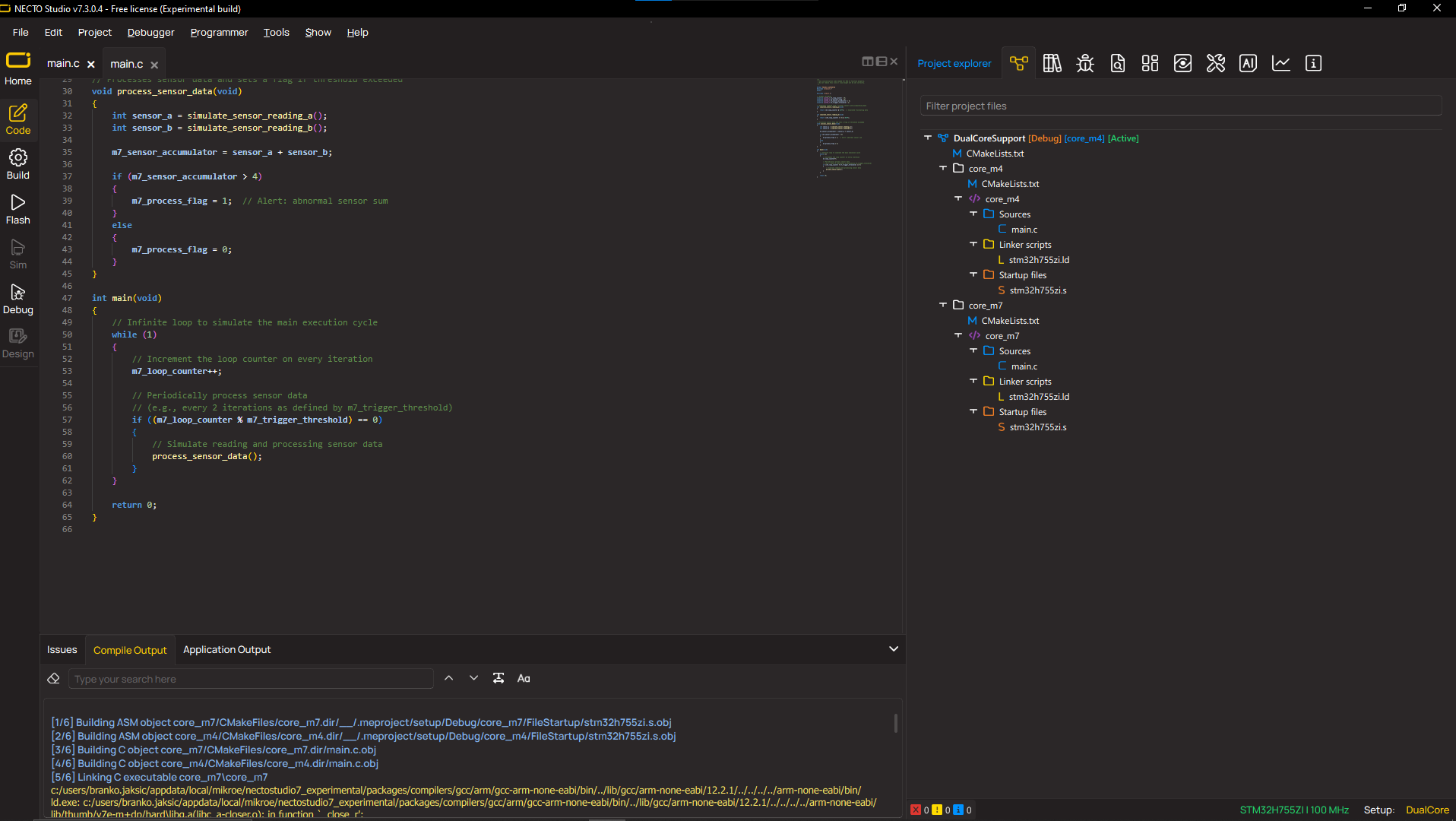Image resolution: width=1456 pixels, height=821 pixels.
Task: Split the editor horizontally into rows
Action: pyautogui.click(x=882, y=62)
